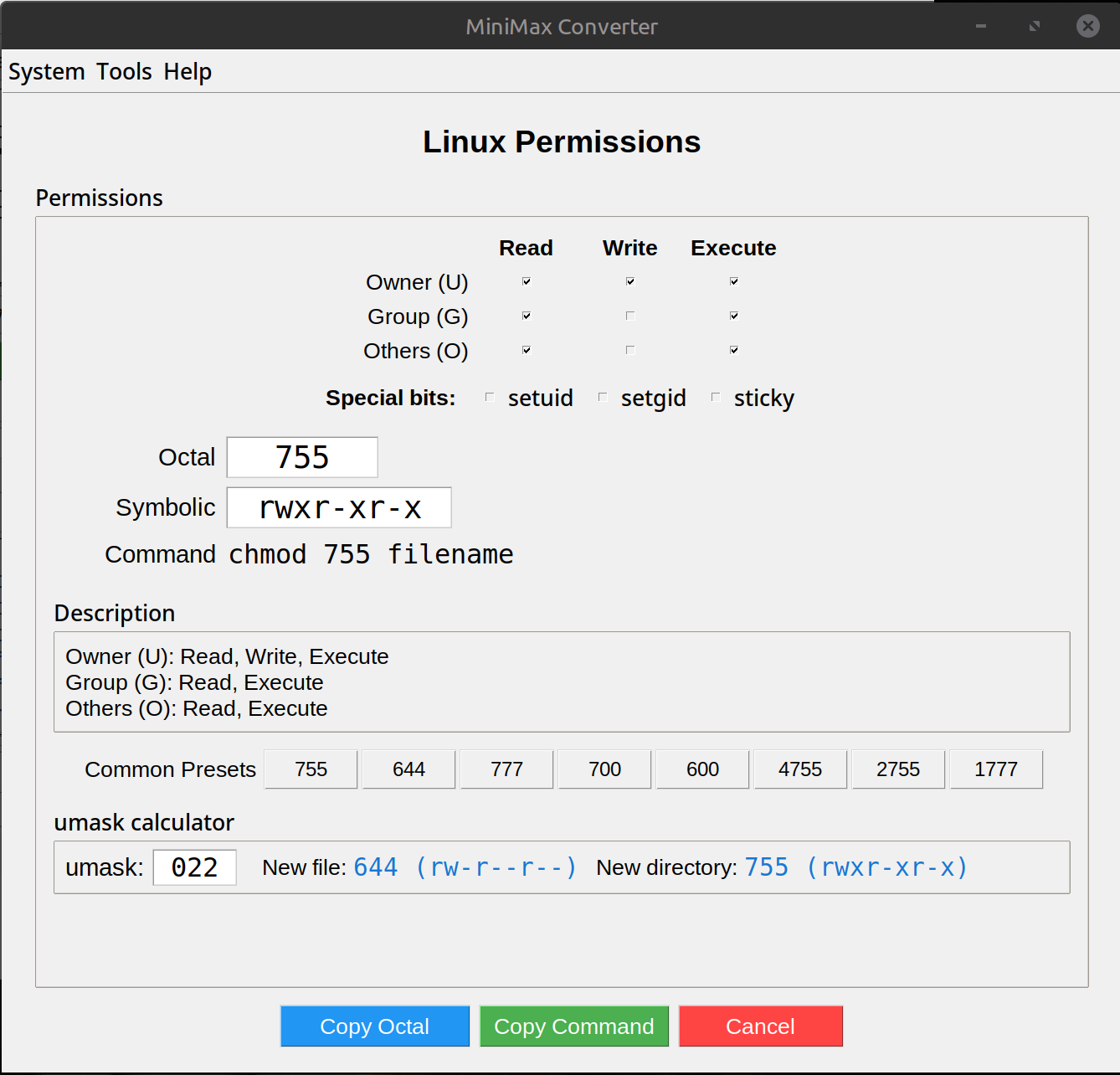Toggle Owner Read permission checkbox

tap(527, 281)
